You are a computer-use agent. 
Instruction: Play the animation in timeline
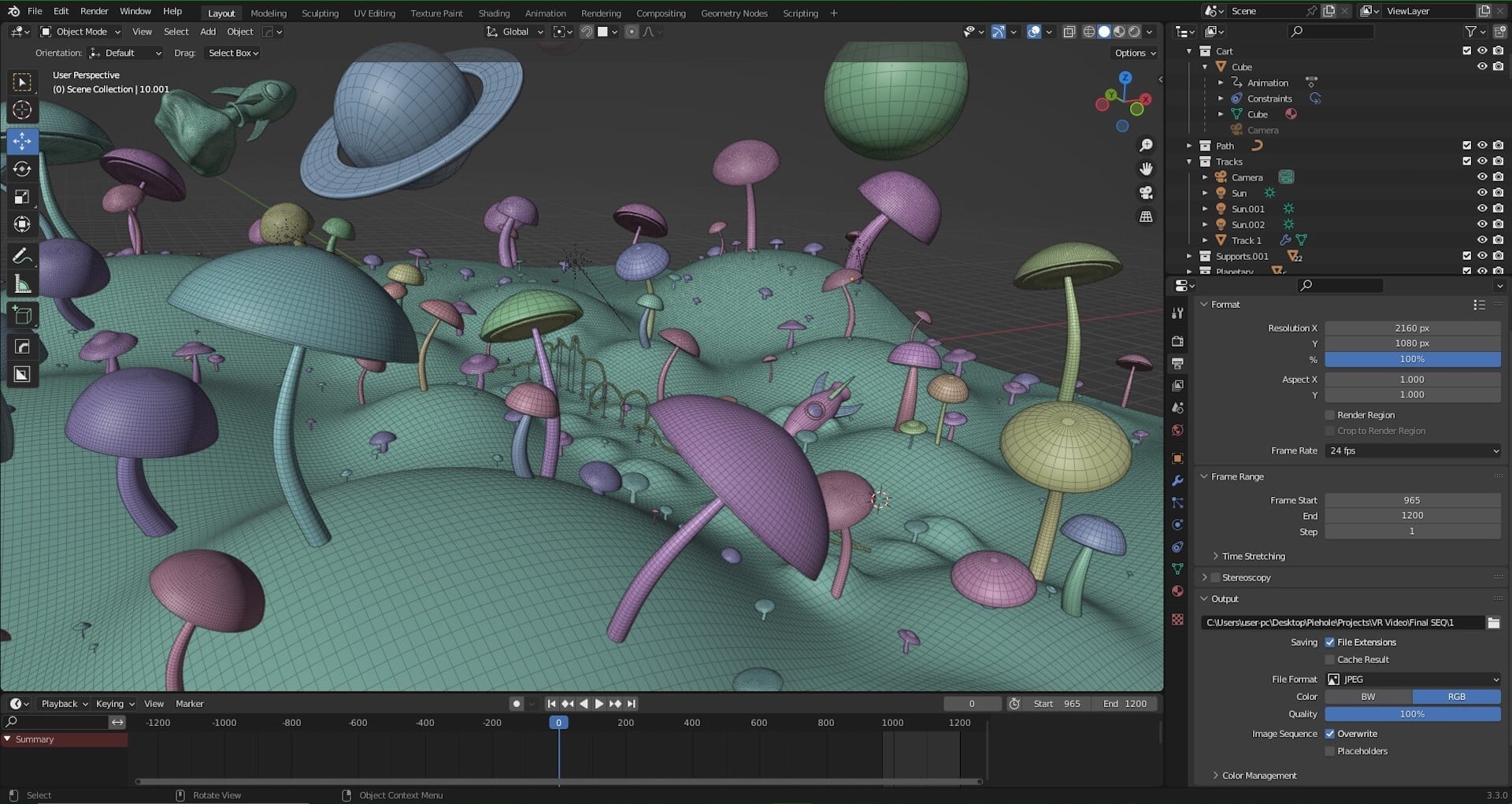point(599,704)
